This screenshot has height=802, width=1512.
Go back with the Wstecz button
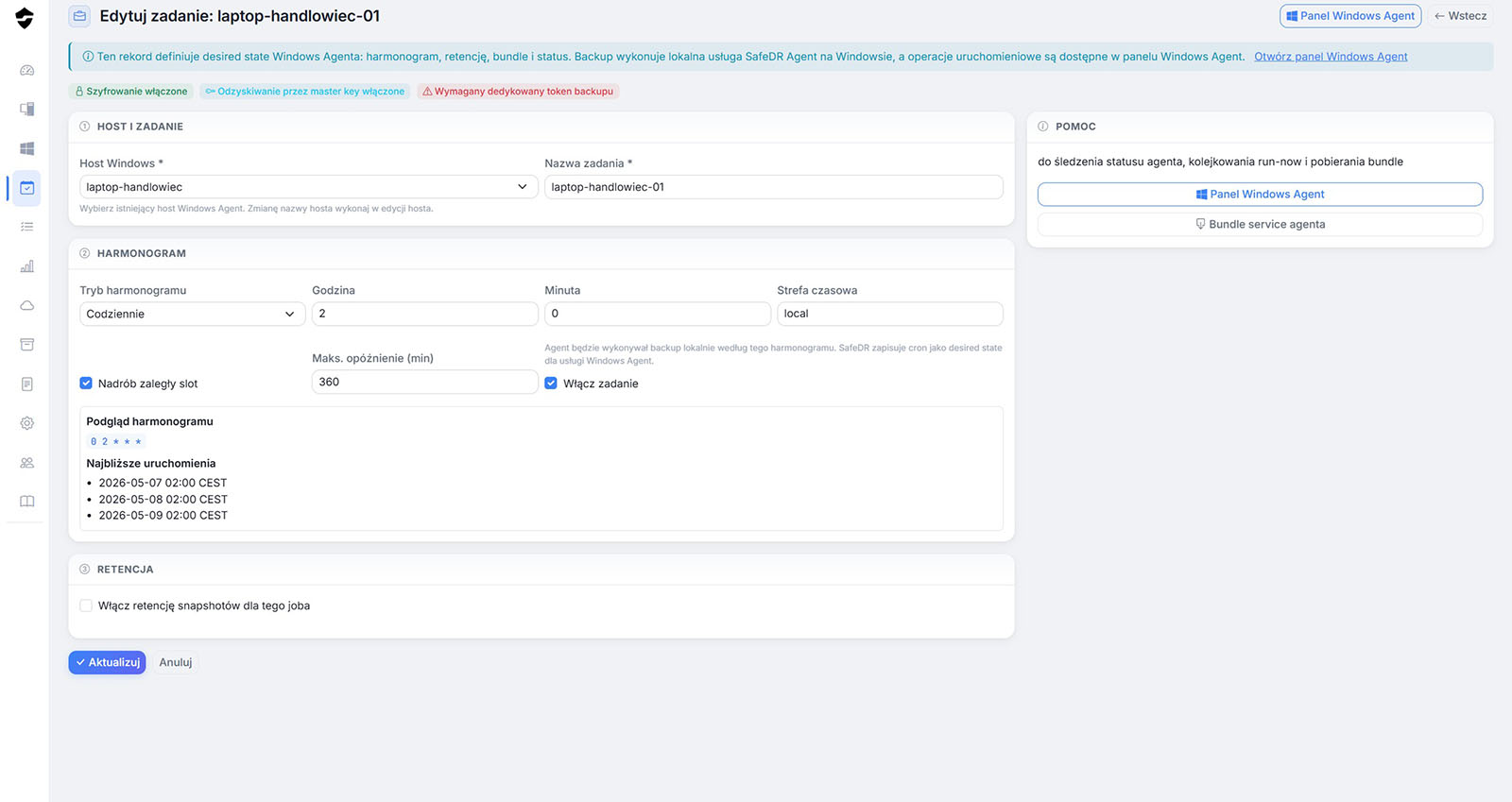coord(1460,16)
